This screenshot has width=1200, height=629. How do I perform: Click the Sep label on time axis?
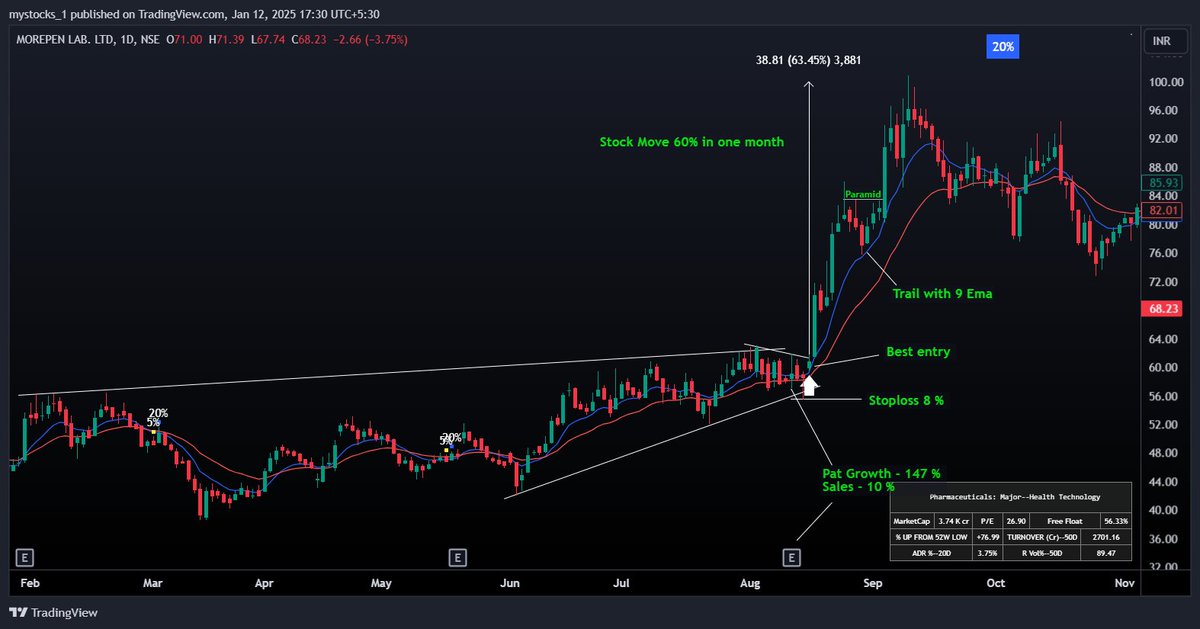click(875, 582)
